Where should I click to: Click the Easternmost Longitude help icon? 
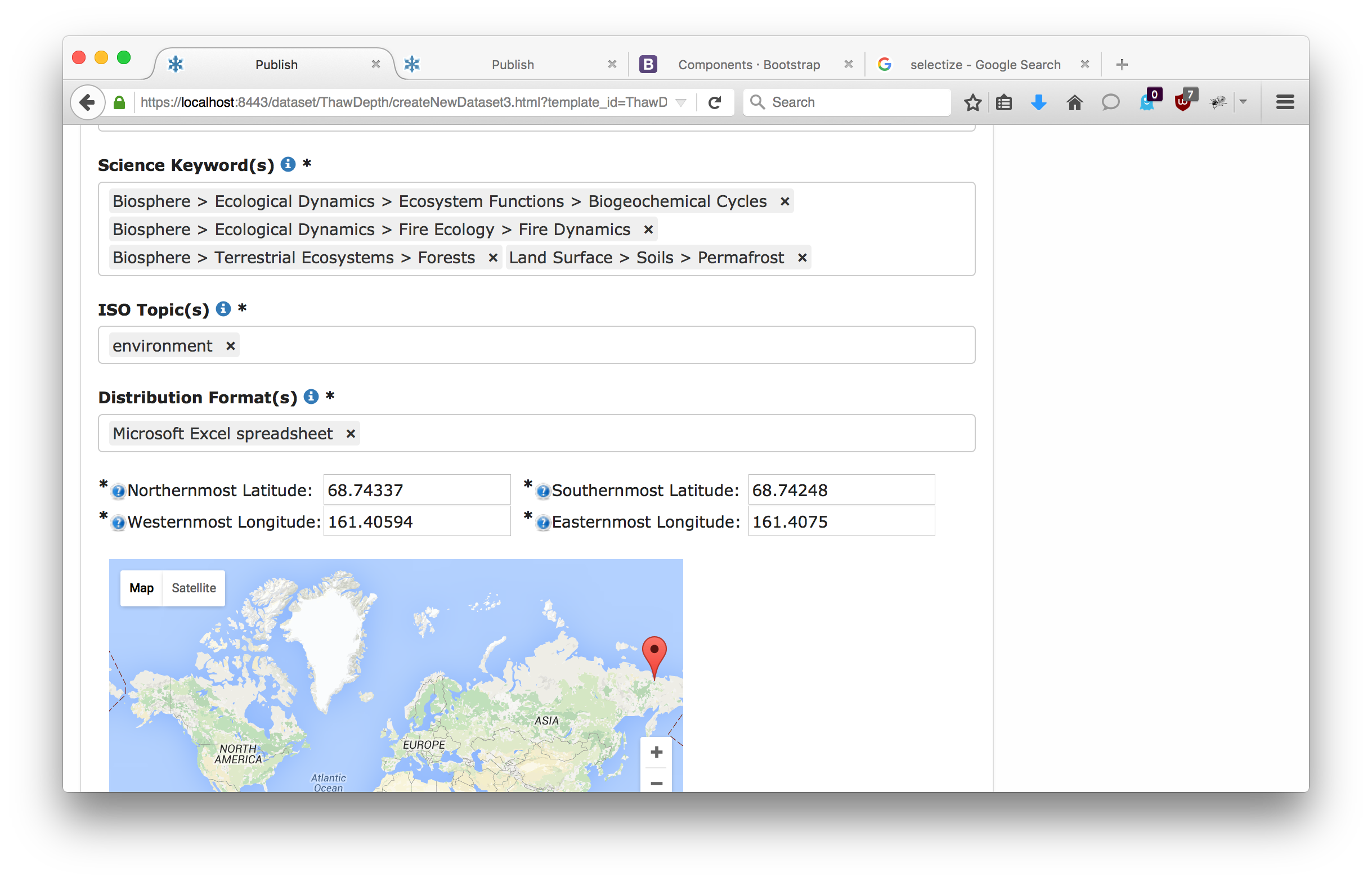pyautogui.click(x=542, y=523)
